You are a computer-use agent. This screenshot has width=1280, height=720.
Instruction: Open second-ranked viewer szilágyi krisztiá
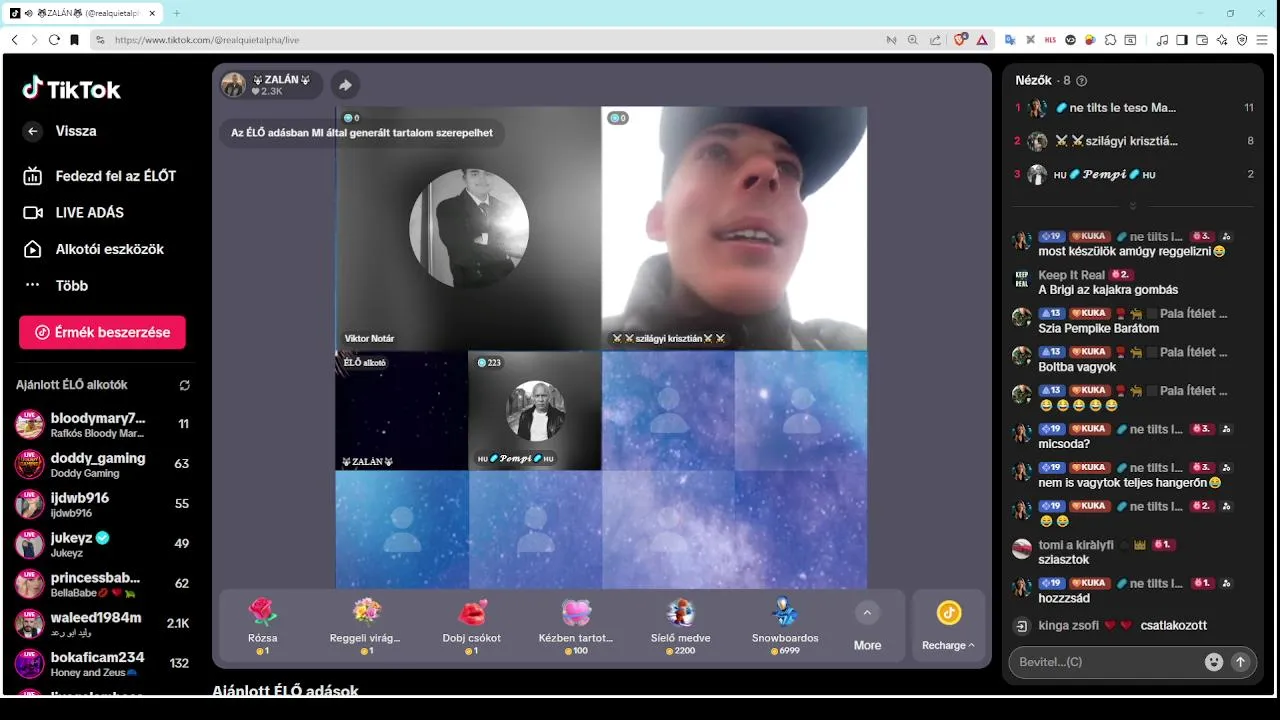[1134, 141]
